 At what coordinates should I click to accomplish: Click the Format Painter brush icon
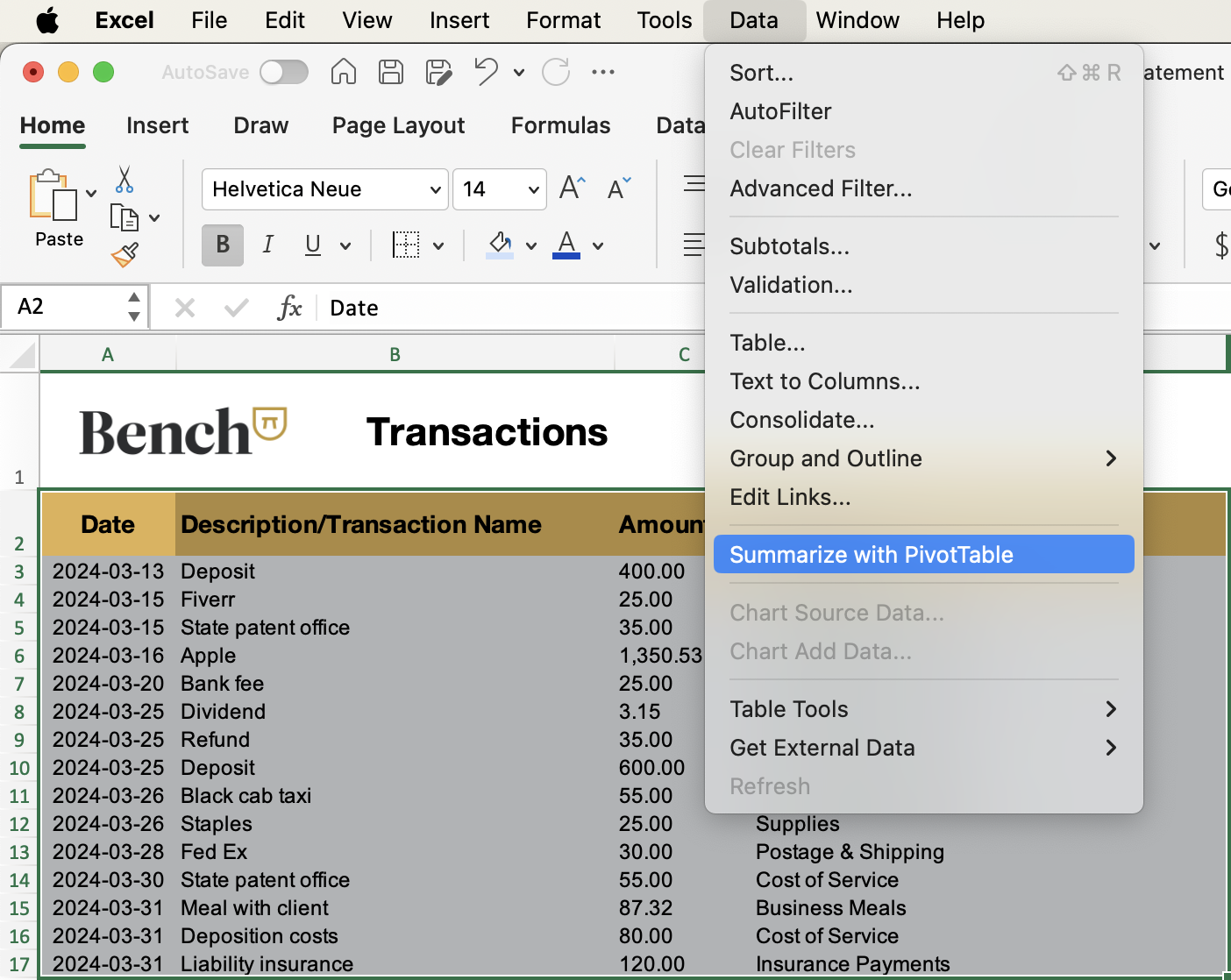[125, 255]
